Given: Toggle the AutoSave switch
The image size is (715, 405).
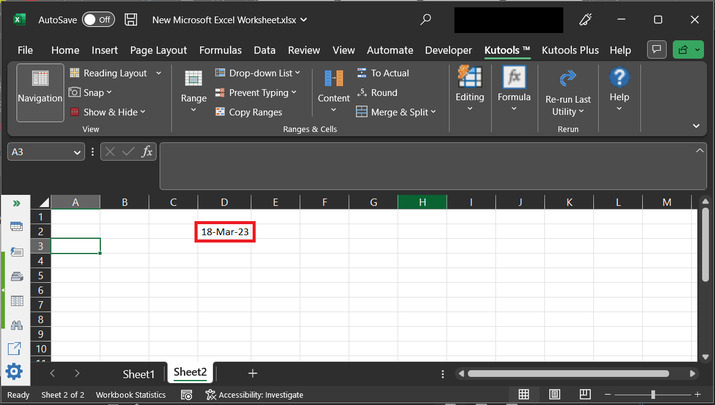Looking at the screenshot, I should (97, 19).
